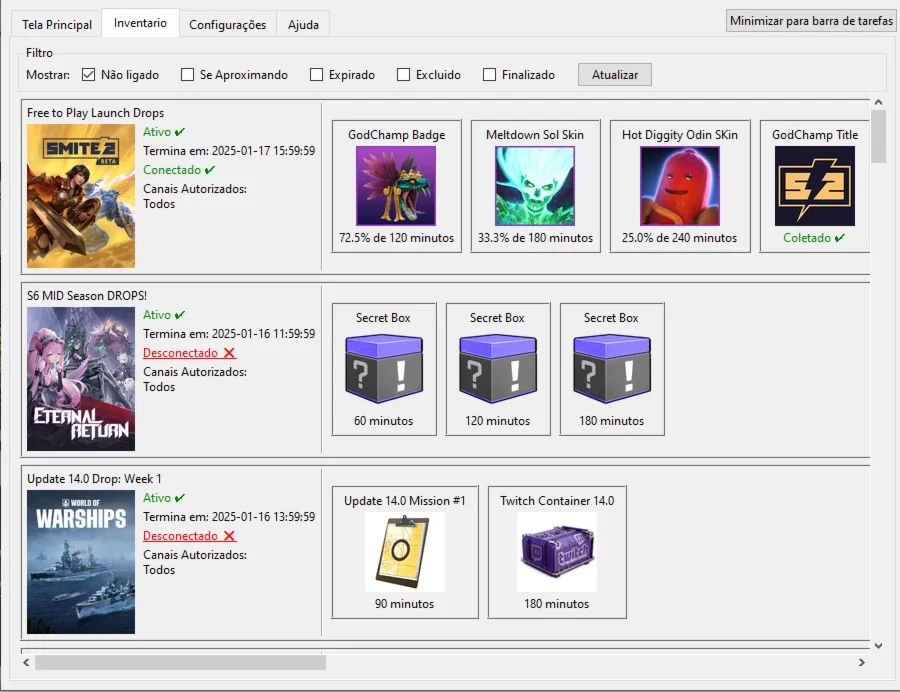Open the World of Warships cover thumbnail

point(81,562)
